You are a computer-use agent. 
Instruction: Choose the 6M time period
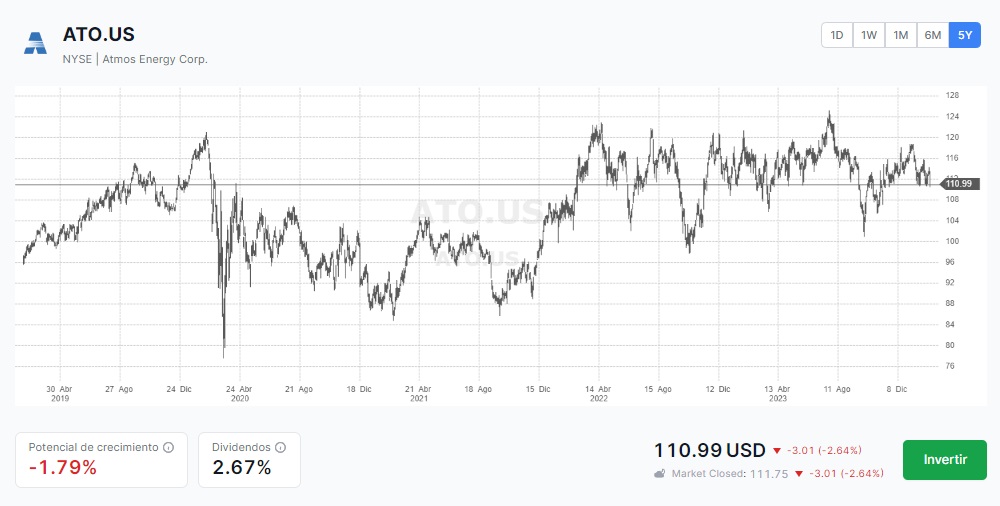(x=933, y=35)
